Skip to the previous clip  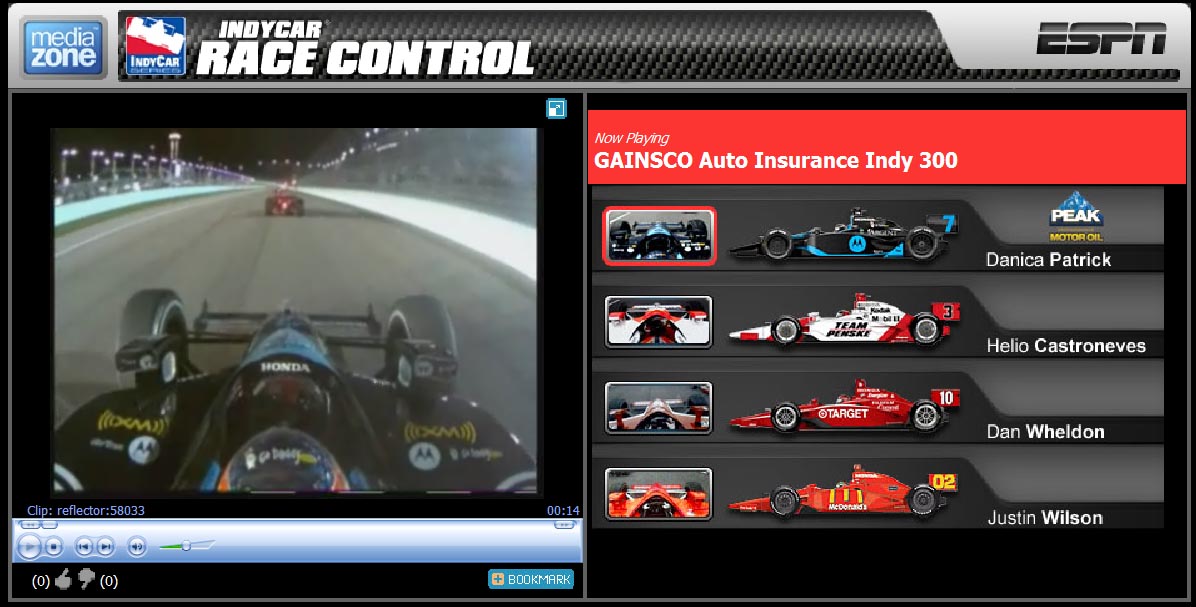pyautogui.click(x=83, y=547)
